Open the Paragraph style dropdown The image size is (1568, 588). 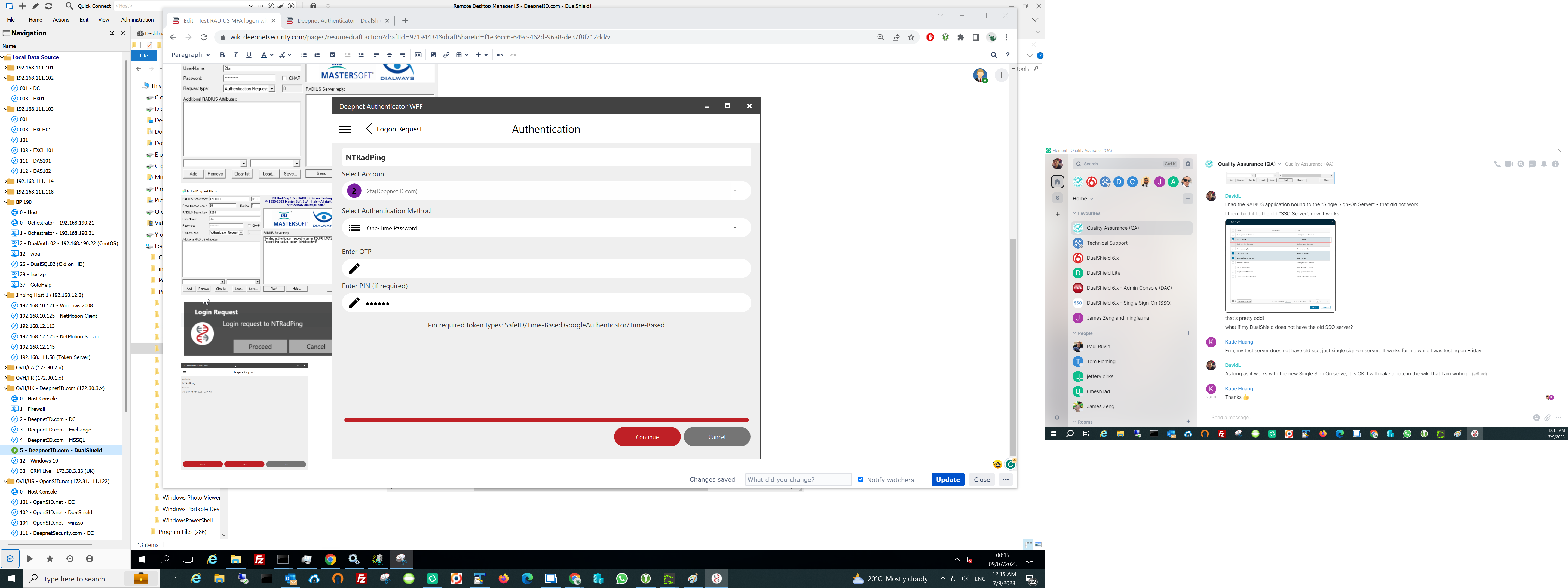click(191, 55)
